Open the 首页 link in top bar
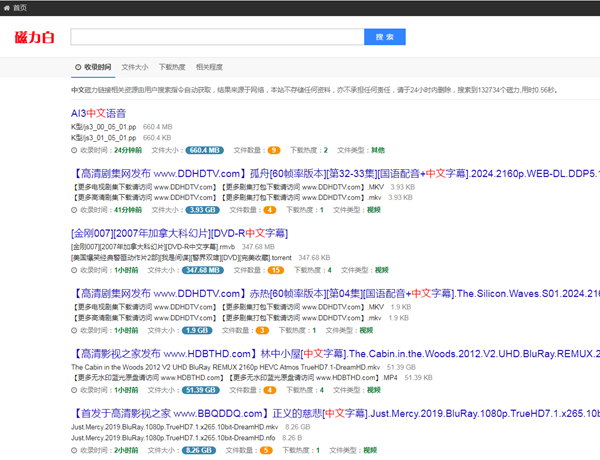 tap(20, 8)
